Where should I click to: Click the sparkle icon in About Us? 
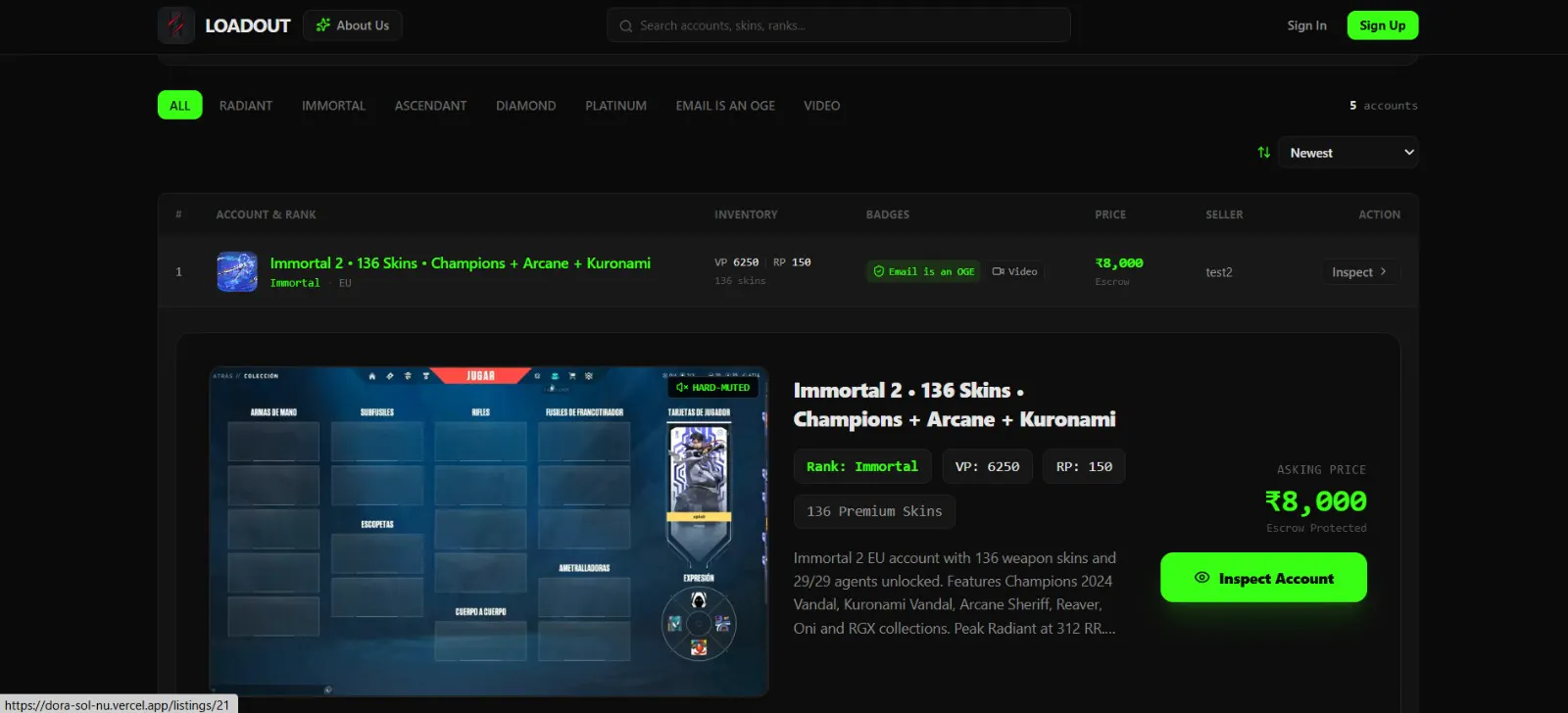[x=322, y=25]
